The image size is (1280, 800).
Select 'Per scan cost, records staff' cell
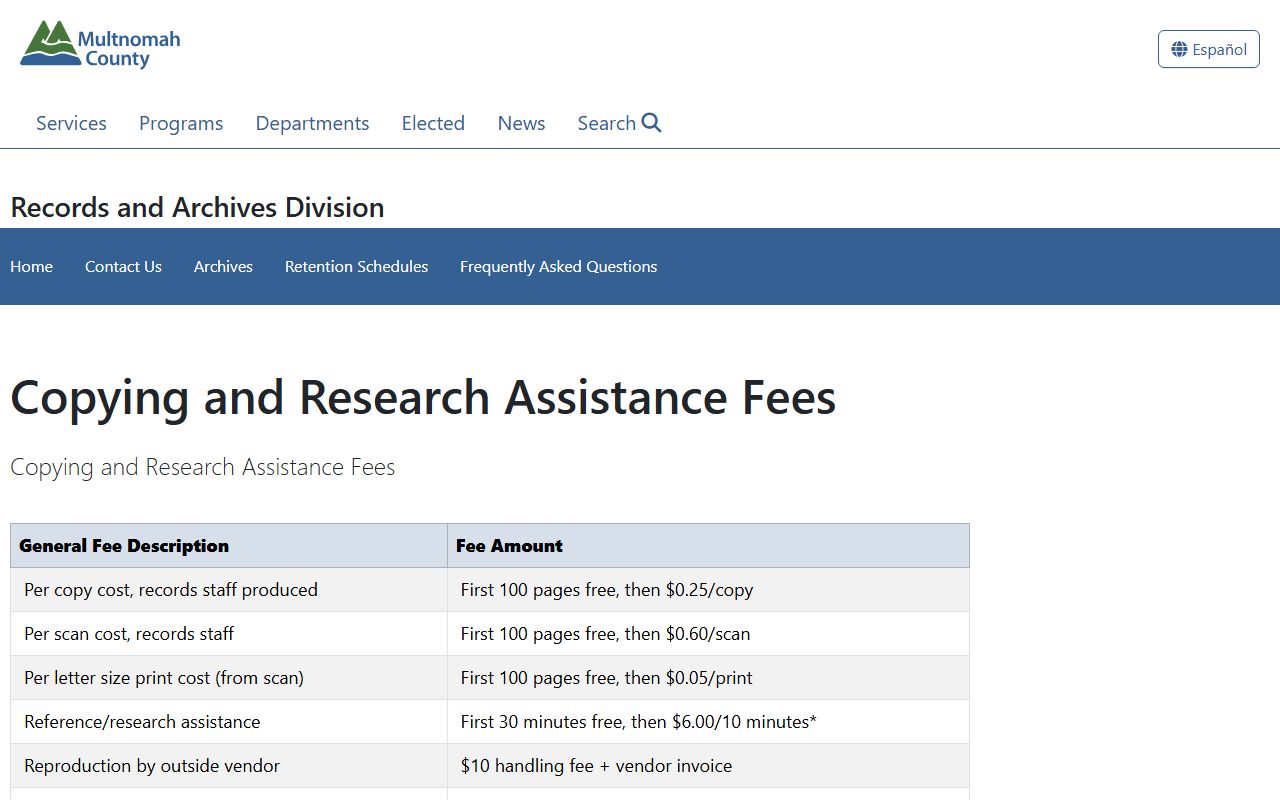[x=229, y=634]
